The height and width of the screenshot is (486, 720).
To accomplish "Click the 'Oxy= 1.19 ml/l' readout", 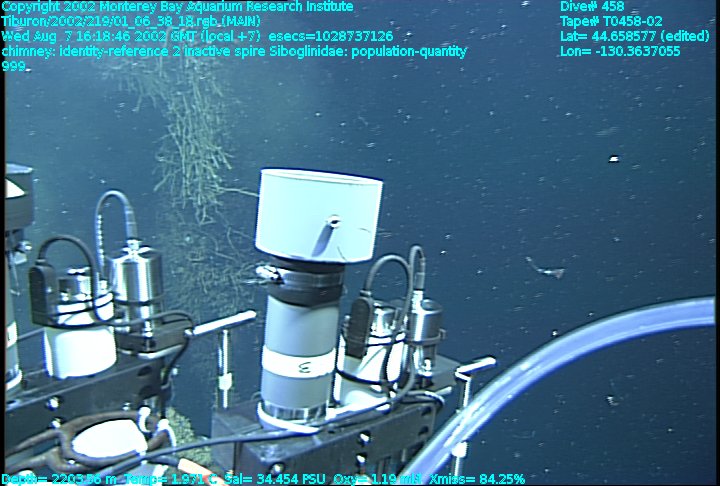I will tap(378, 480).
